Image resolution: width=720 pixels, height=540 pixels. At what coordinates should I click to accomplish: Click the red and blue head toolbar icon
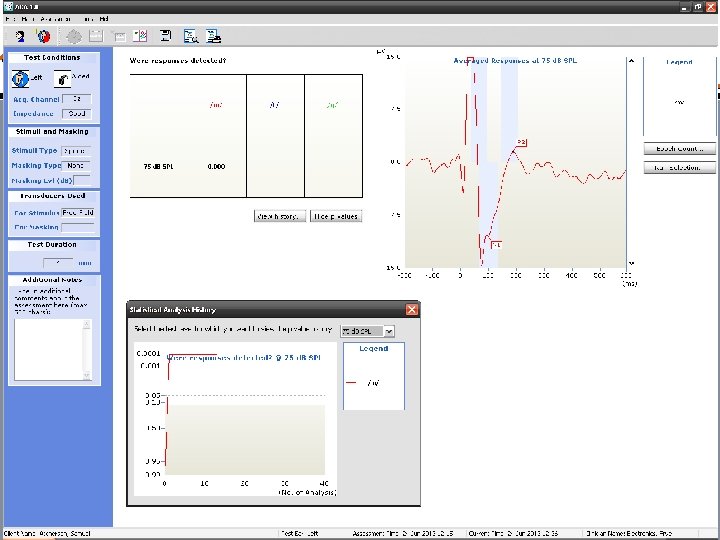(x=44, y=36)
